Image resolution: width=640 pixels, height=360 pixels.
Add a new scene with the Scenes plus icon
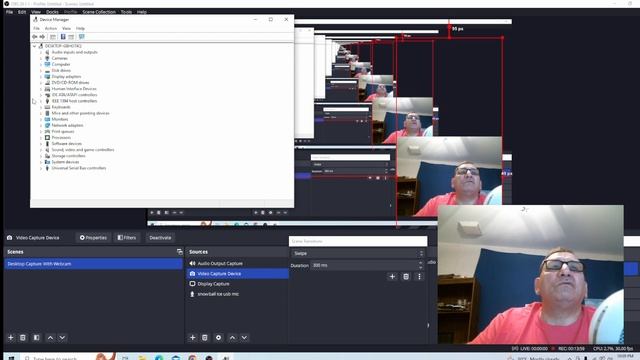coord(11,338)
